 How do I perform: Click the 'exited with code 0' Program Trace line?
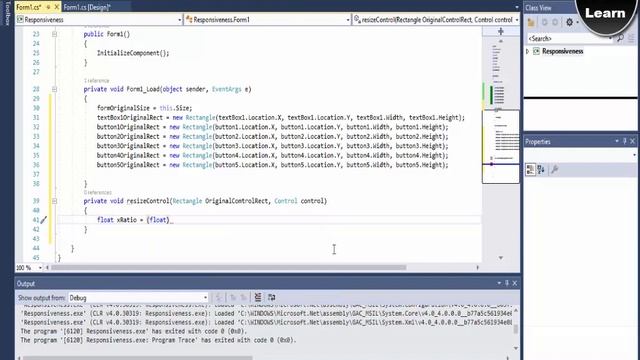(x=158, y=340)
